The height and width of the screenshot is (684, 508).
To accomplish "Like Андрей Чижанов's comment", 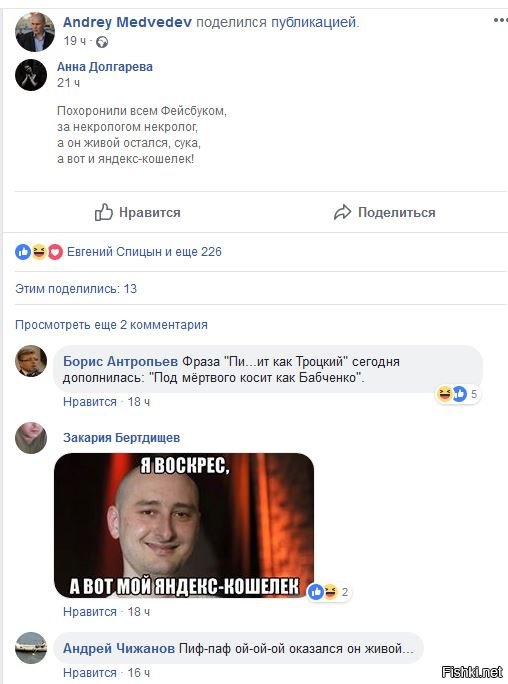I will coord(90,673).
